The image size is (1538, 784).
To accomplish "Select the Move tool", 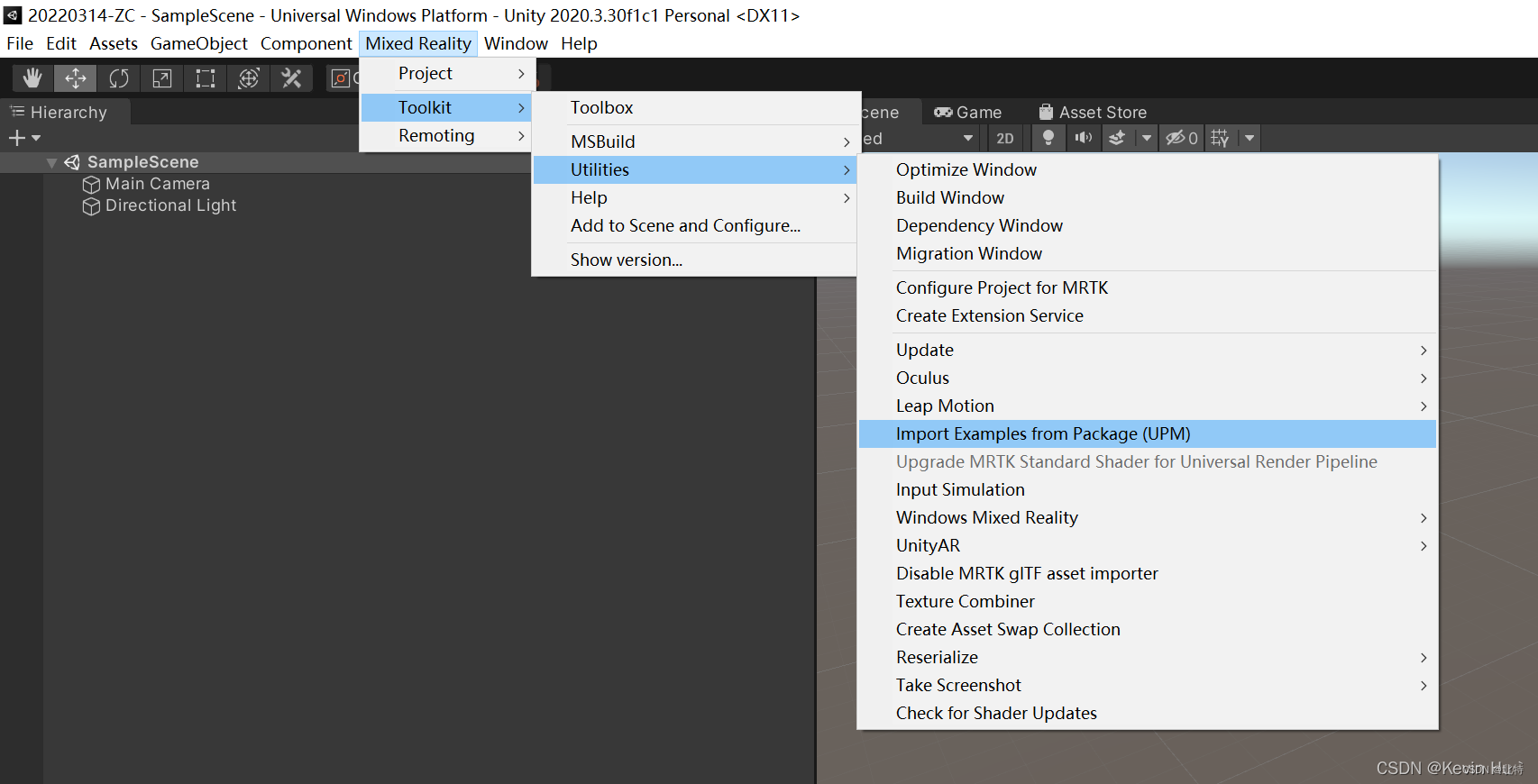I will (76, 78).
